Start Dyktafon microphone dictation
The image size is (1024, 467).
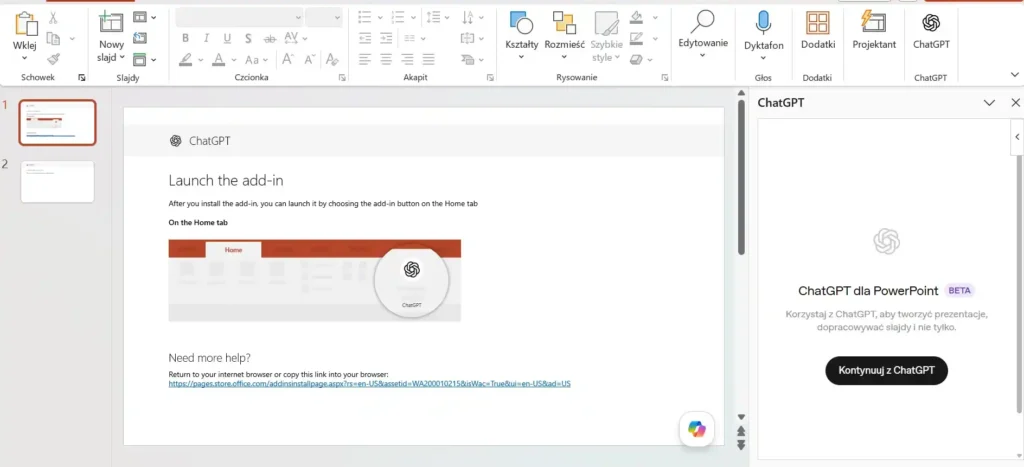[x=763, y=24]
